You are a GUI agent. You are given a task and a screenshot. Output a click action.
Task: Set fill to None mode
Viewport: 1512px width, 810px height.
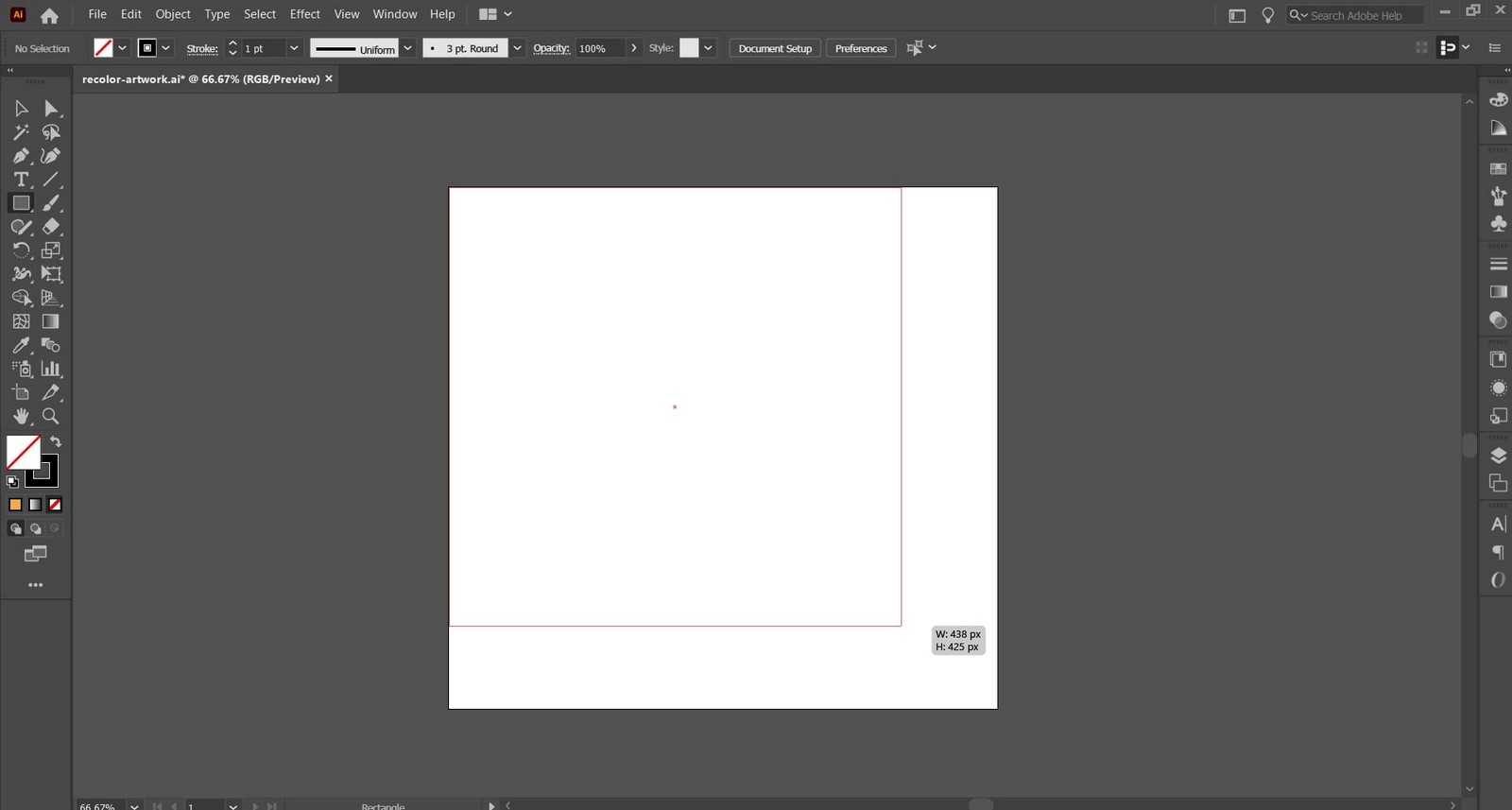55,505
